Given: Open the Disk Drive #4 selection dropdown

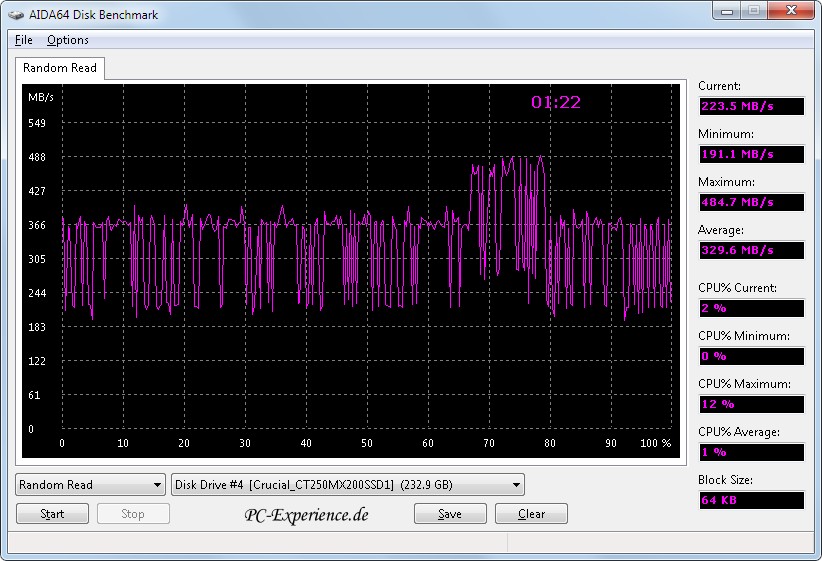Looking at the screenshot, I should 348,485.
